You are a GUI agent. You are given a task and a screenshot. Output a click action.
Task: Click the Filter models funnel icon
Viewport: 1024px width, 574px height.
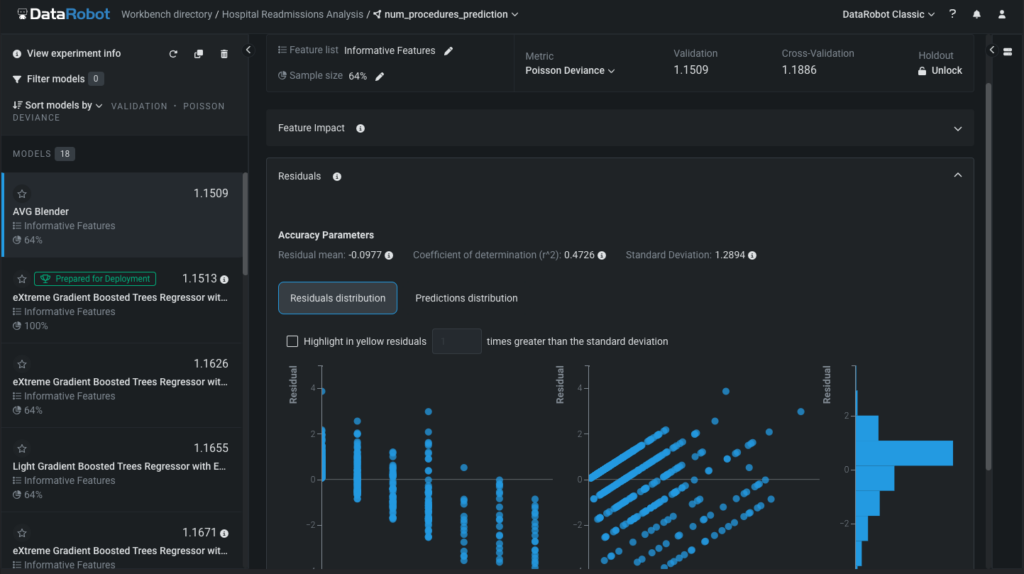[17, 79]
